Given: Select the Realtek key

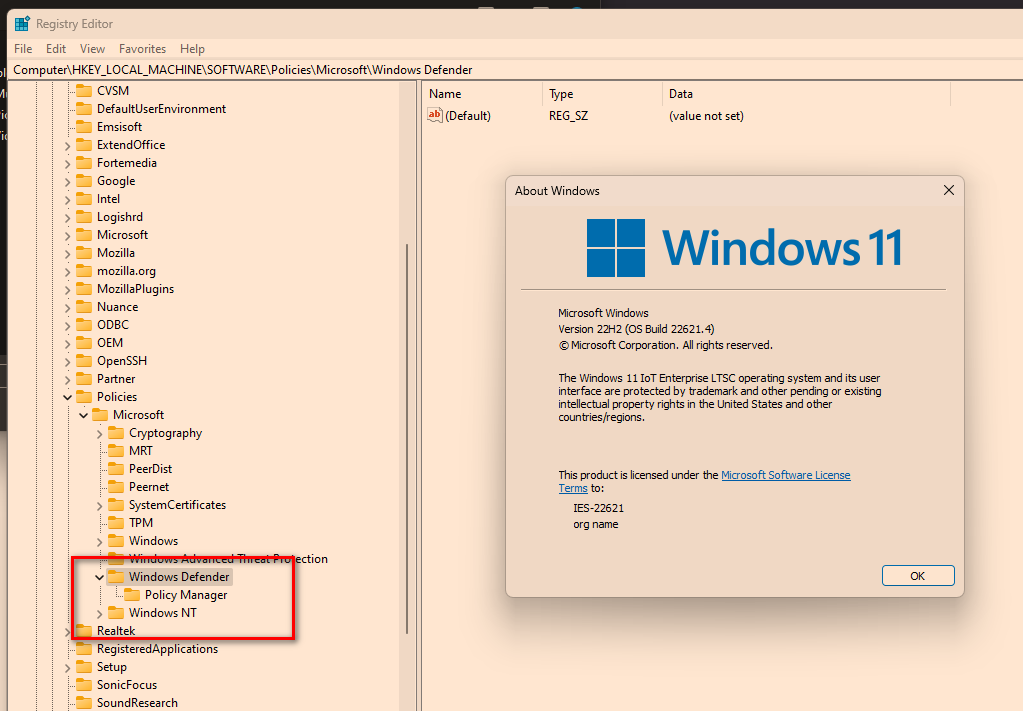Looking at the screenshot, I should click(116, 631).
